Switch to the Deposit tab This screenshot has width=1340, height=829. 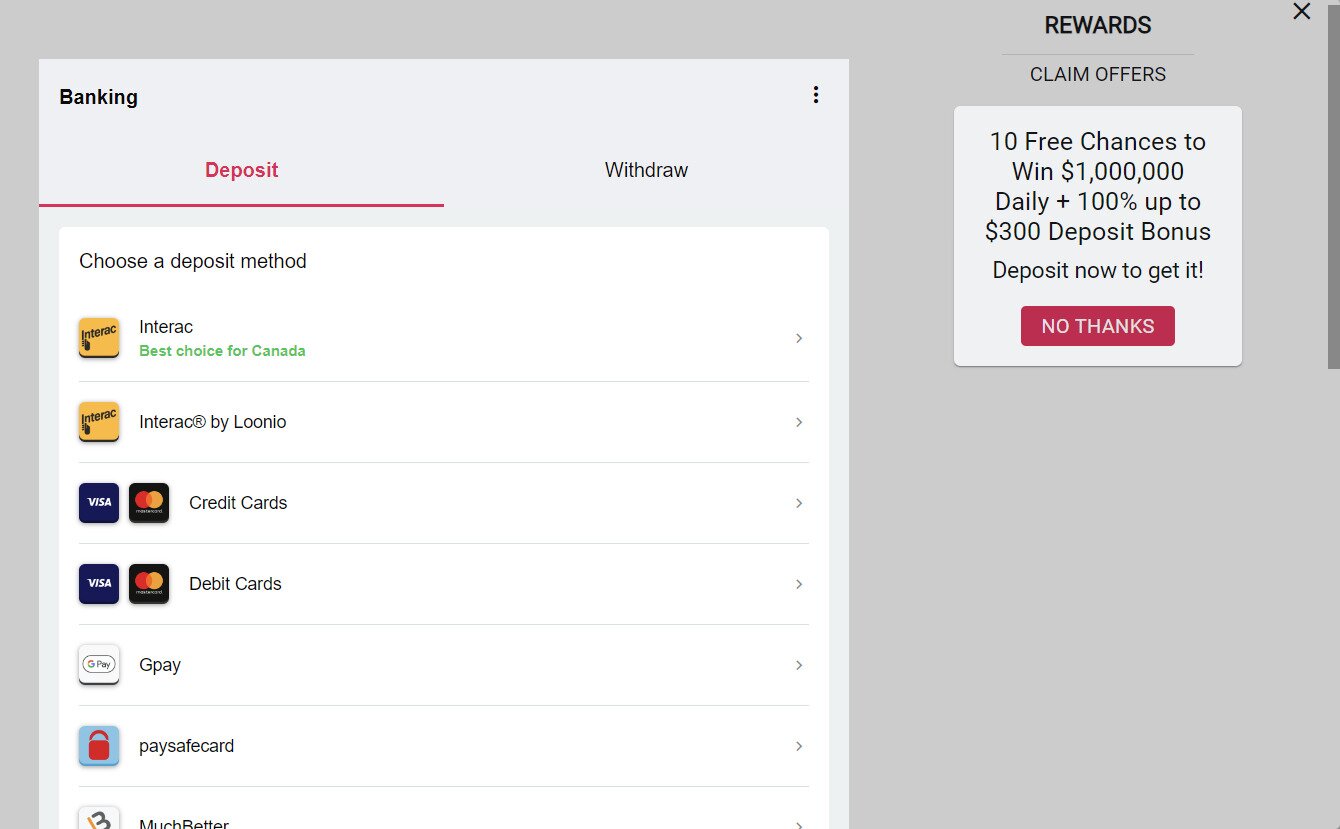(241, 170)
